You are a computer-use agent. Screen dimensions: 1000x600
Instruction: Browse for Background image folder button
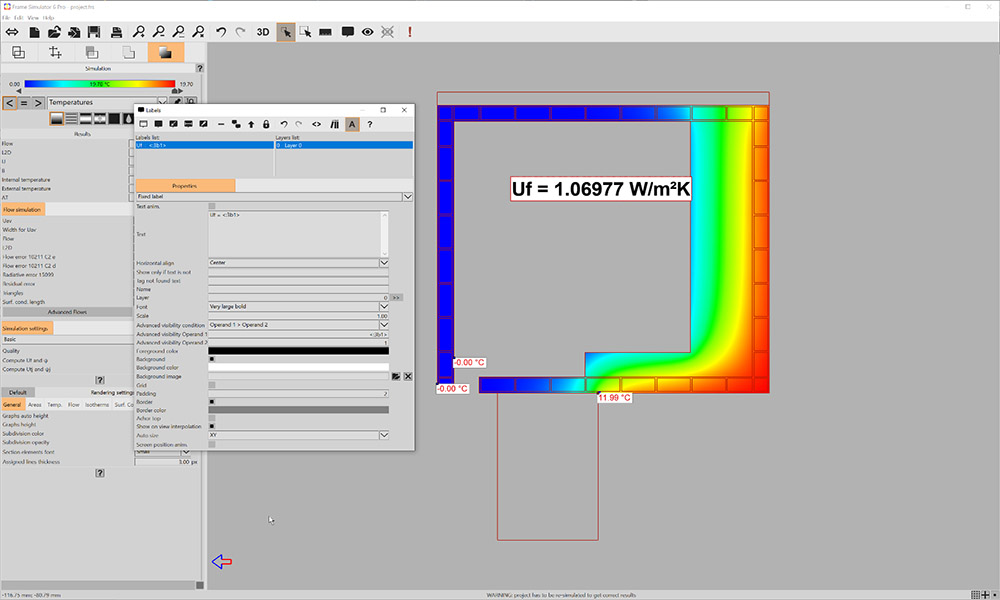[396, 377]
